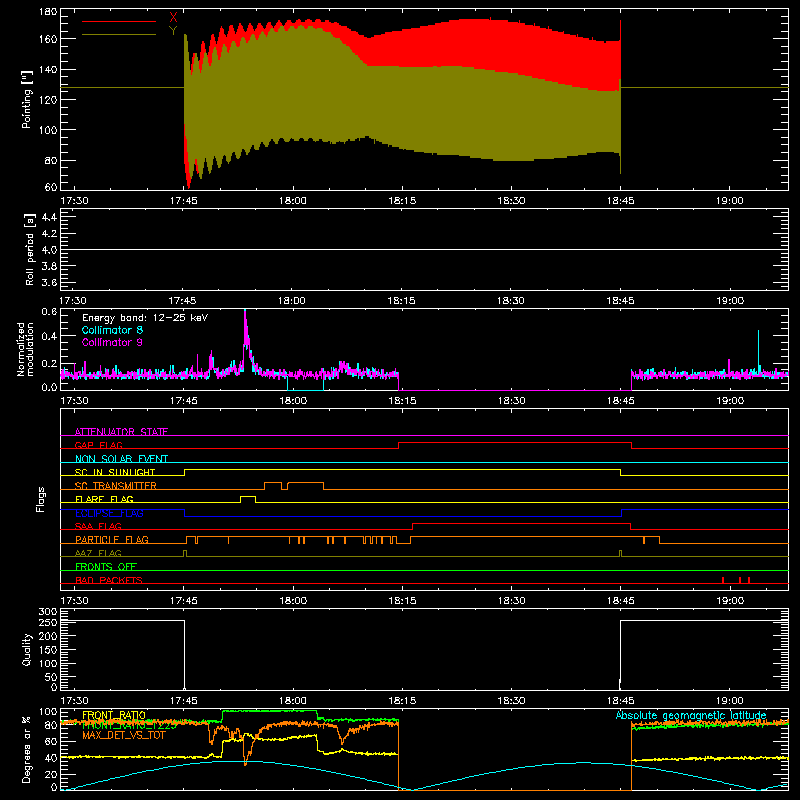The width and height of the screenshot is (800, 800).
Task: Click the Flags axis title
Action: (40, 499)
